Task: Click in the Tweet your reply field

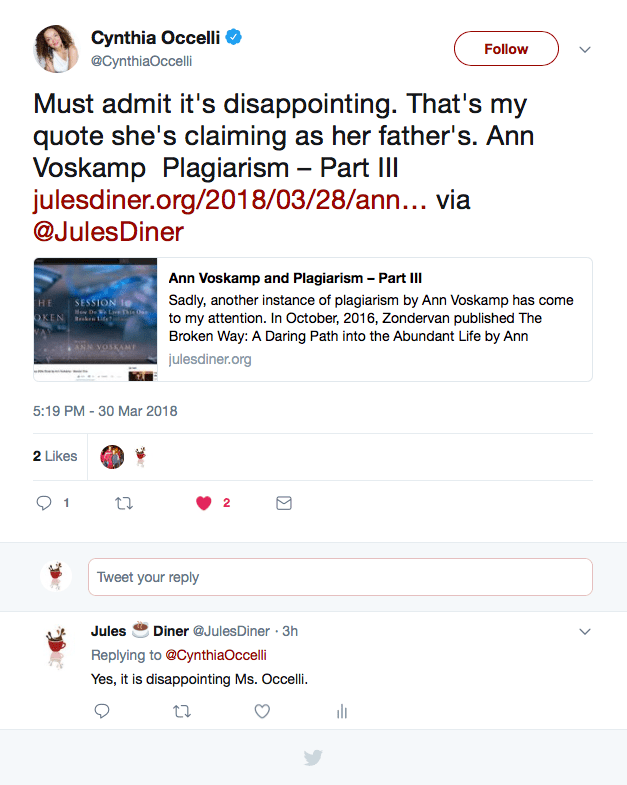Action: [340, 577]
